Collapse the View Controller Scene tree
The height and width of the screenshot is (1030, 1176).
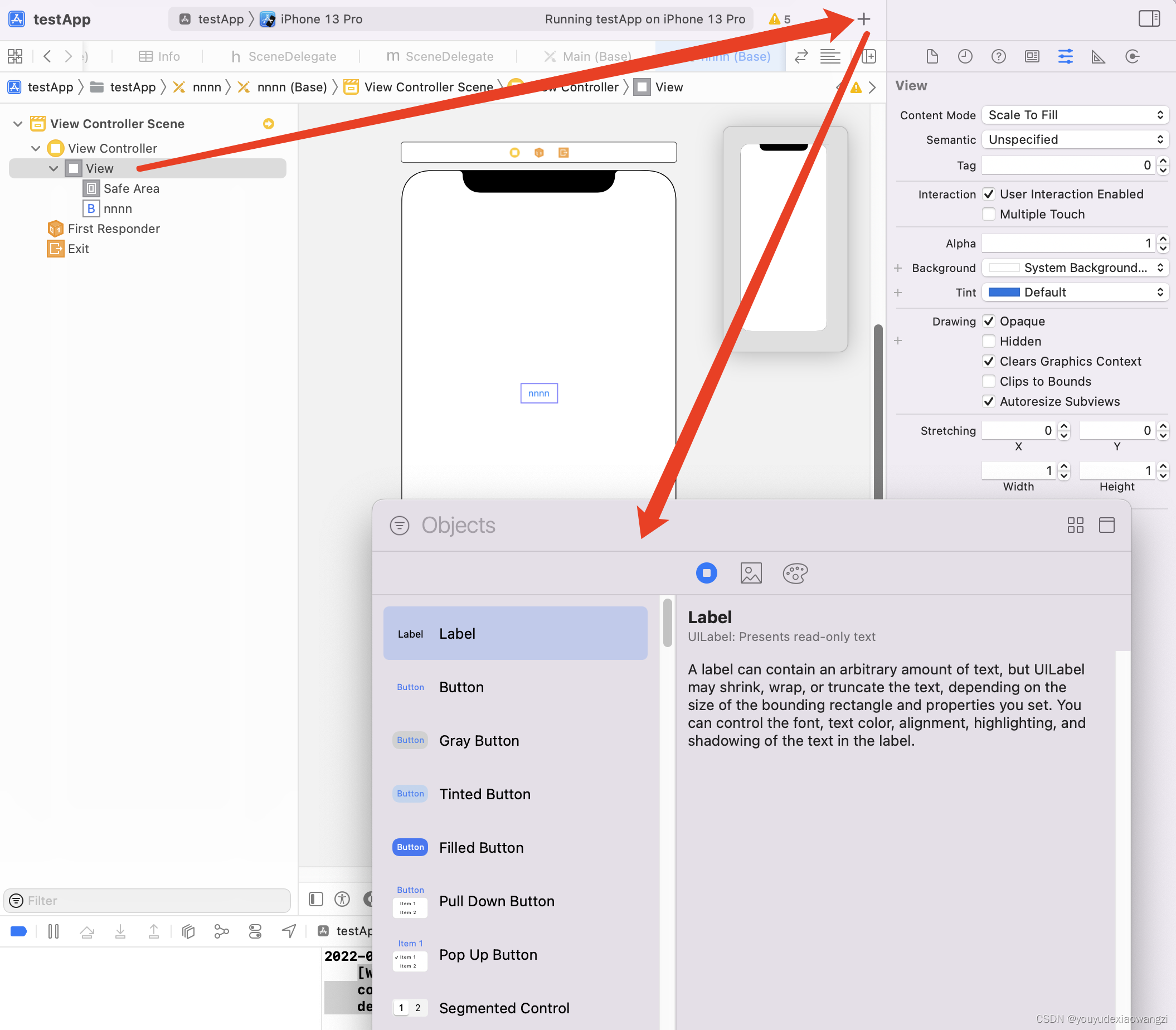pyautogui.click(x=18, y=124)
